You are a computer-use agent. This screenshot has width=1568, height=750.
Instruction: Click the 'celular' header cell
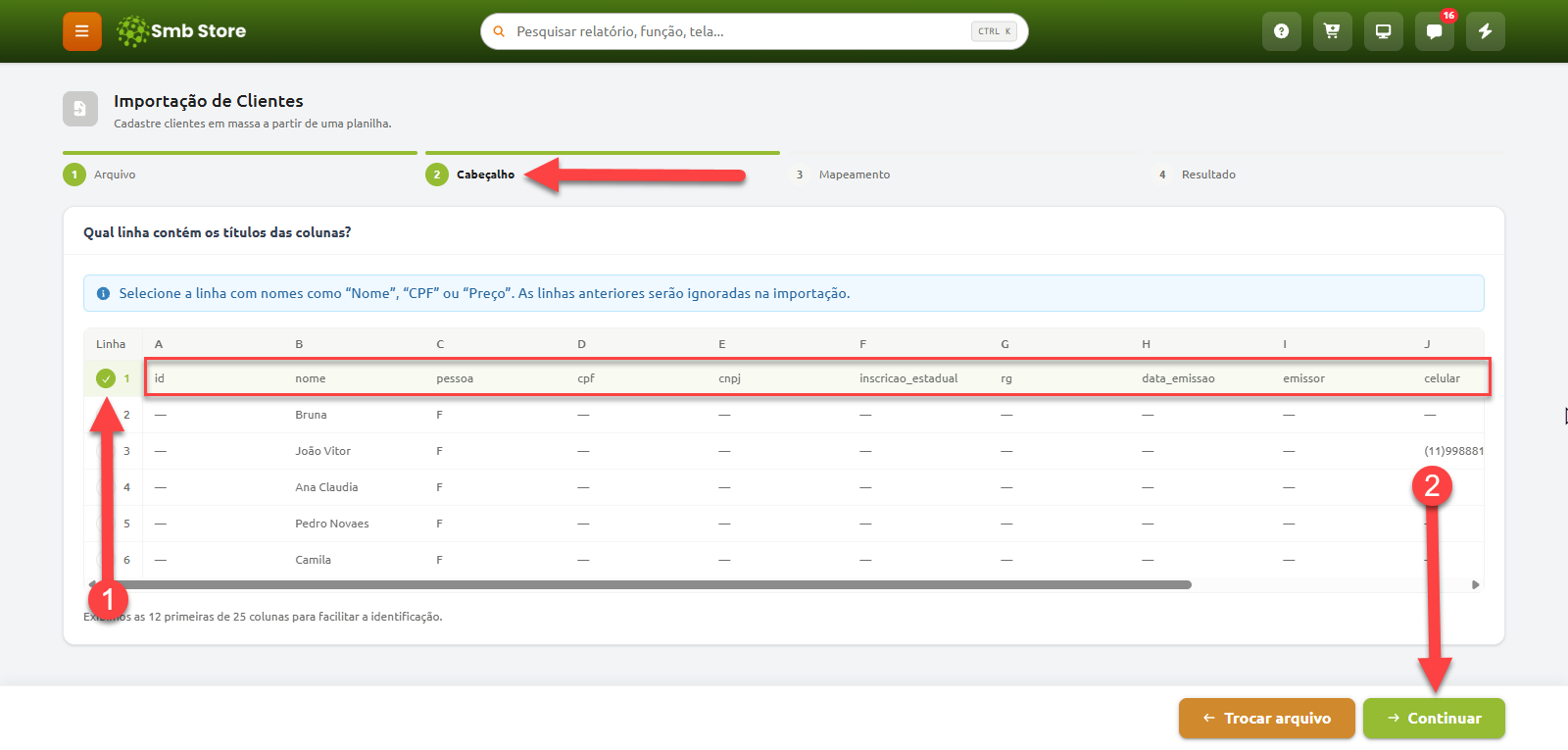pyautogui.click(x=1442, y=378)
